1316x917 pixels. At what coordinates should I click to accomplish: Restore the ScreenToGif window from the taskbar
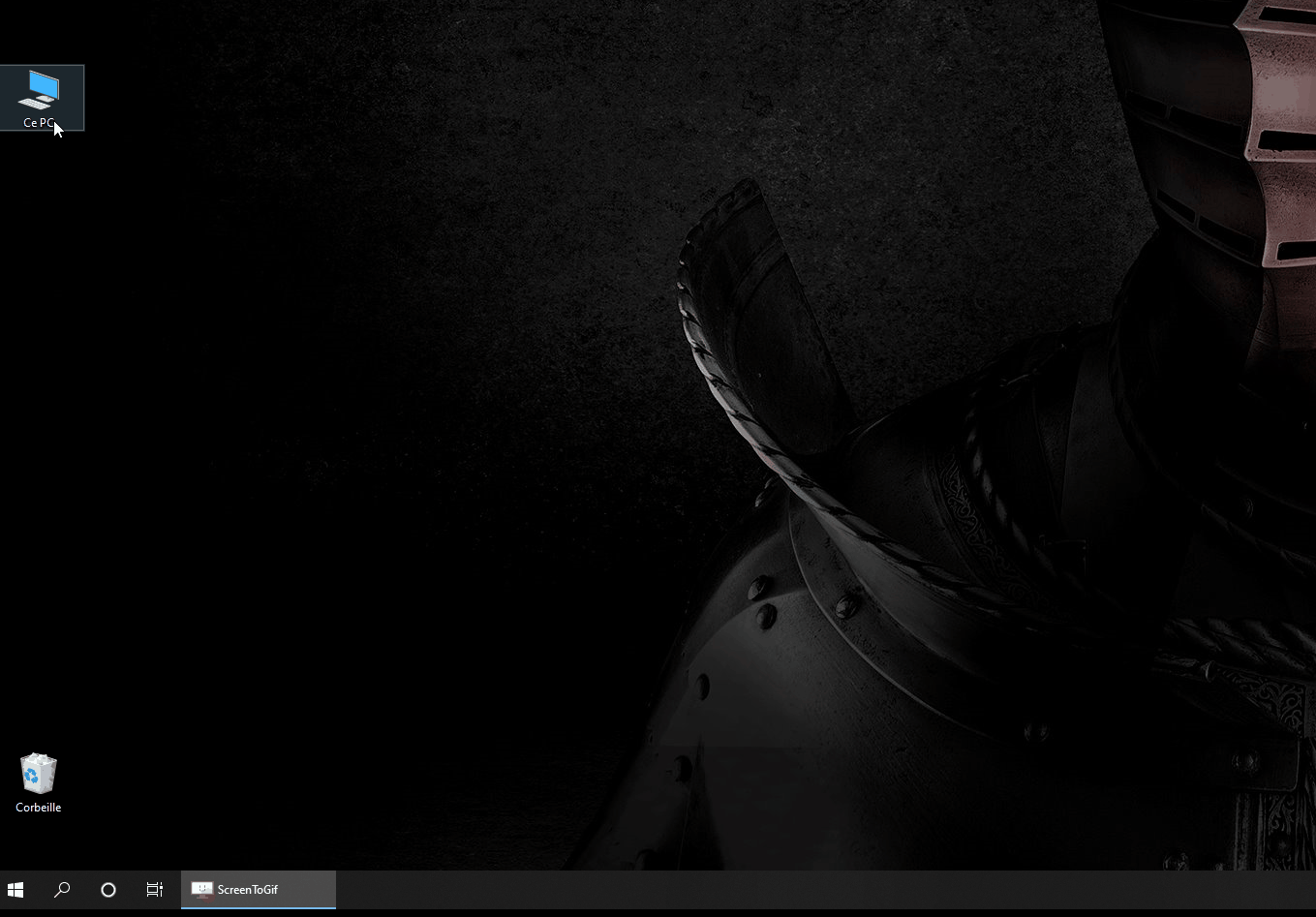pyautogui.click(x=258, y=889)
